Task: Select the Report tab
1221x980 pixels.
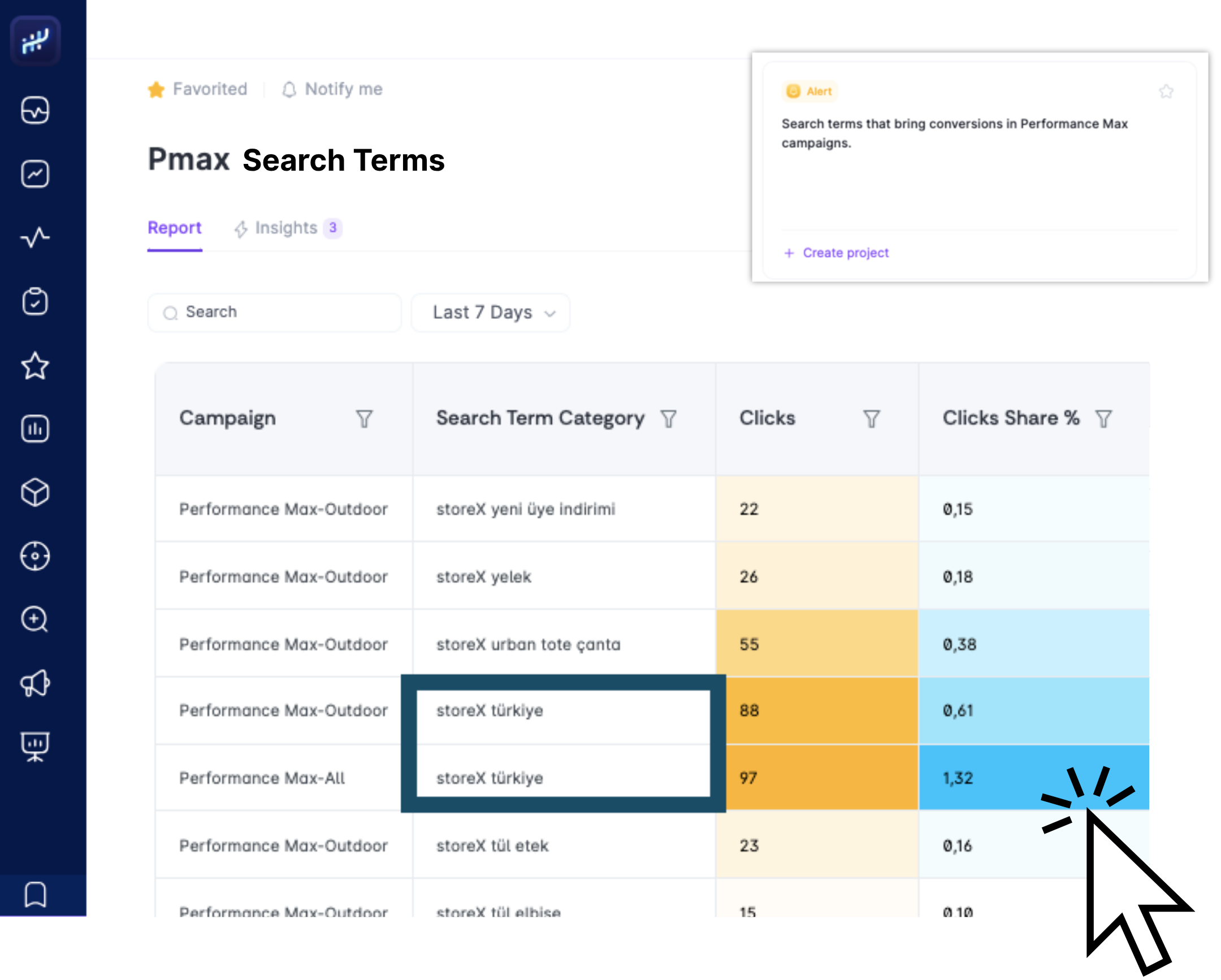Action: click(175, 228)
